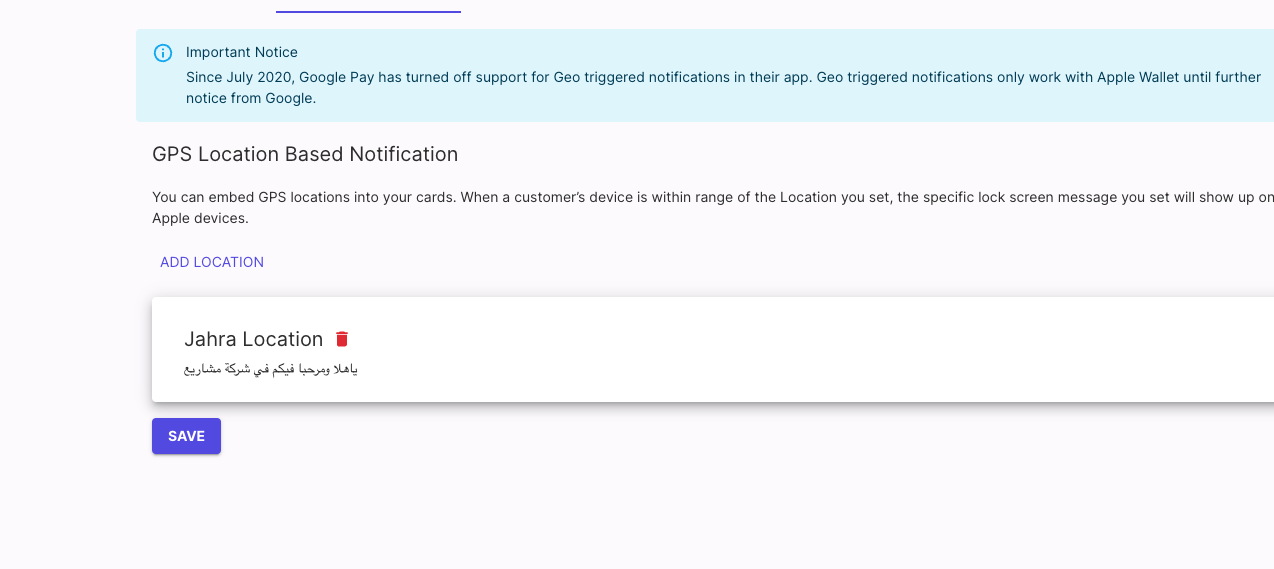Delete the Jahra Location entry via trash icon
1274x569 pixels.
(x=342, y=339)
